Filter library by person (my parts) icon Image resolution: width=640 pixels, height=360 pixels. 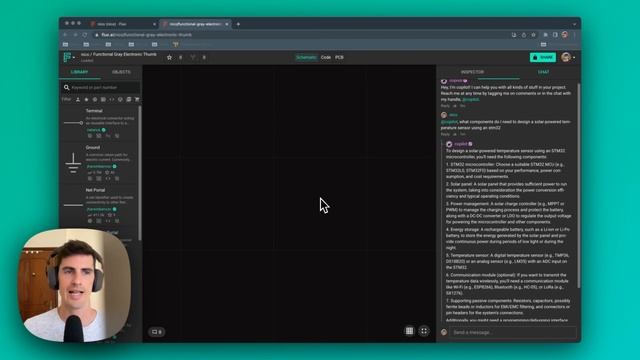78,100
